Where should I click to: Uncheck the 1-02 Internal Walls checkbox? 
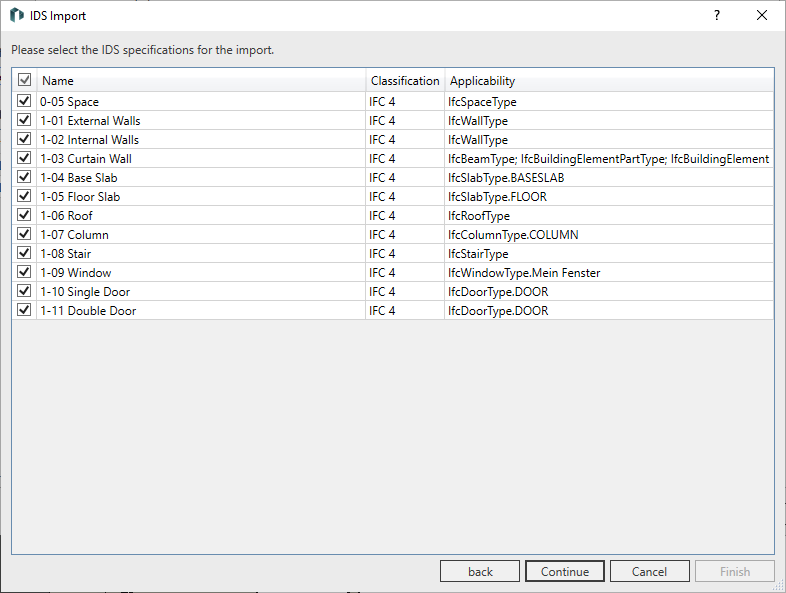pos(24,139)
